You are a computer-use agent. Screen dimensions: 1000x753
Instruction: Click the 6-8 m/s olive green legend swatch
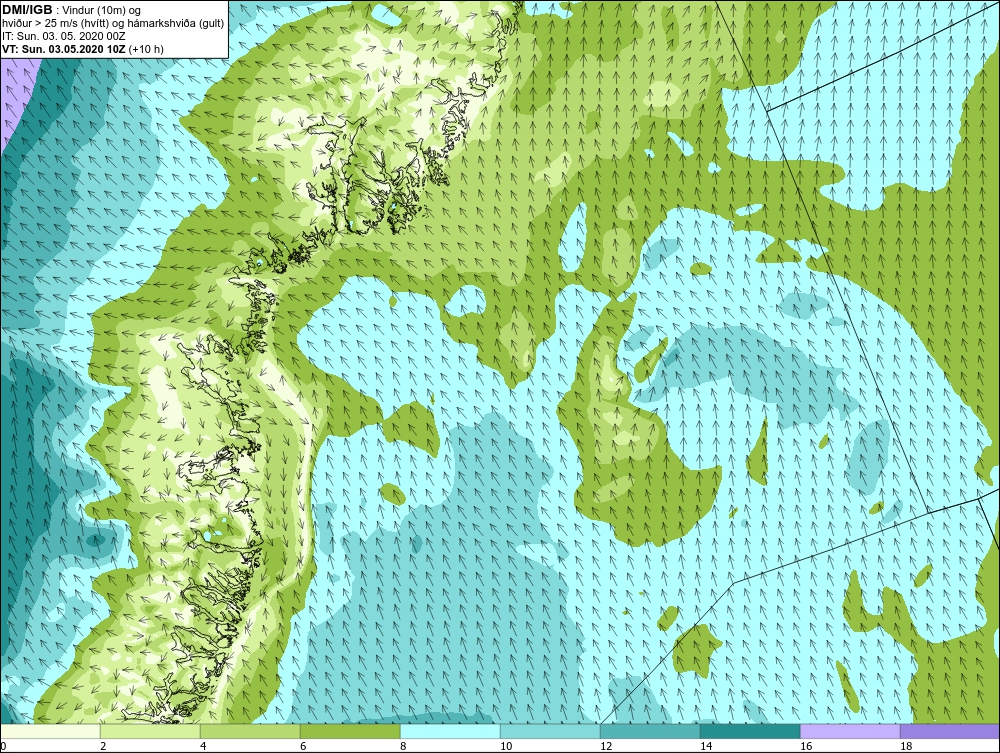point(350,731)
